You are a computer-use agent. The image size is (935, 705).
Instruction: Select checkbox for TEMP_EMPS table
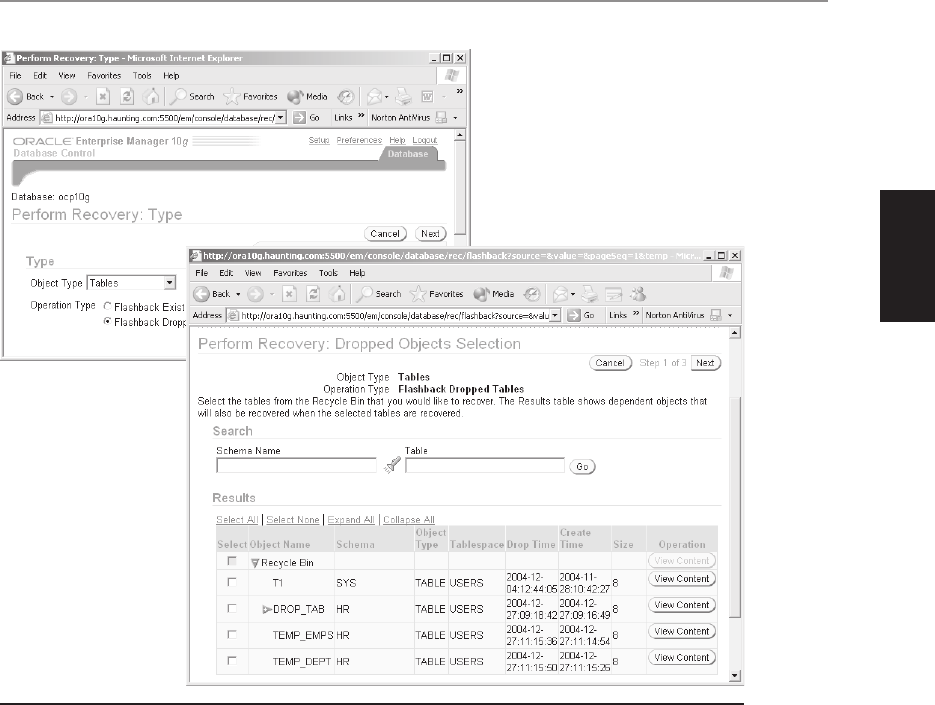click(x=232, y=635)
